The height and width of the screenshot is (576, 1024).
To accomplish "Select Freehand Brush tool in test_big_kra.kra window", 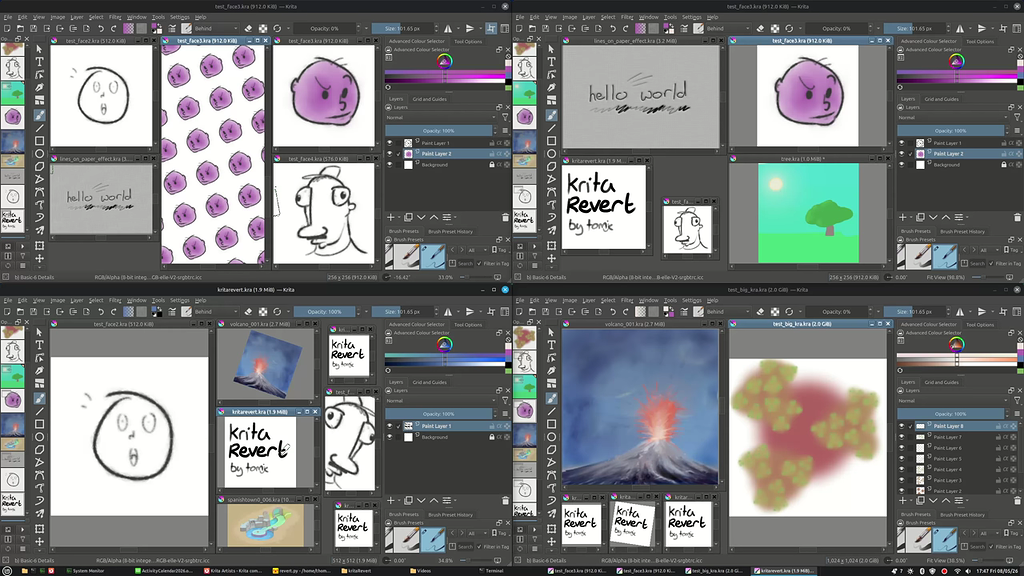I will coord(551,398).
